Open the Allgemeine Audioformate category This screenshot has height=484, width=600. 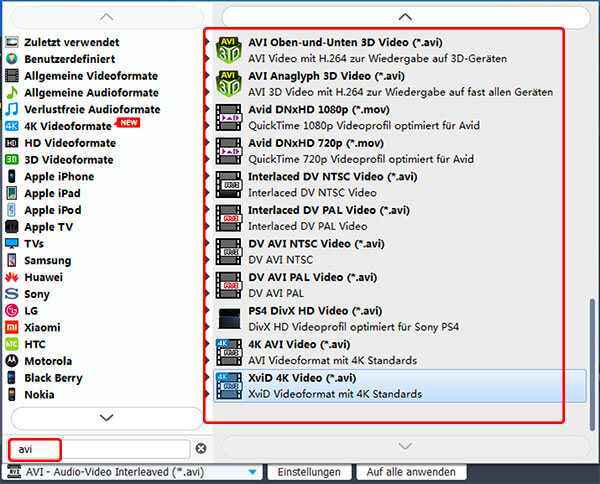tap(91, 93)
